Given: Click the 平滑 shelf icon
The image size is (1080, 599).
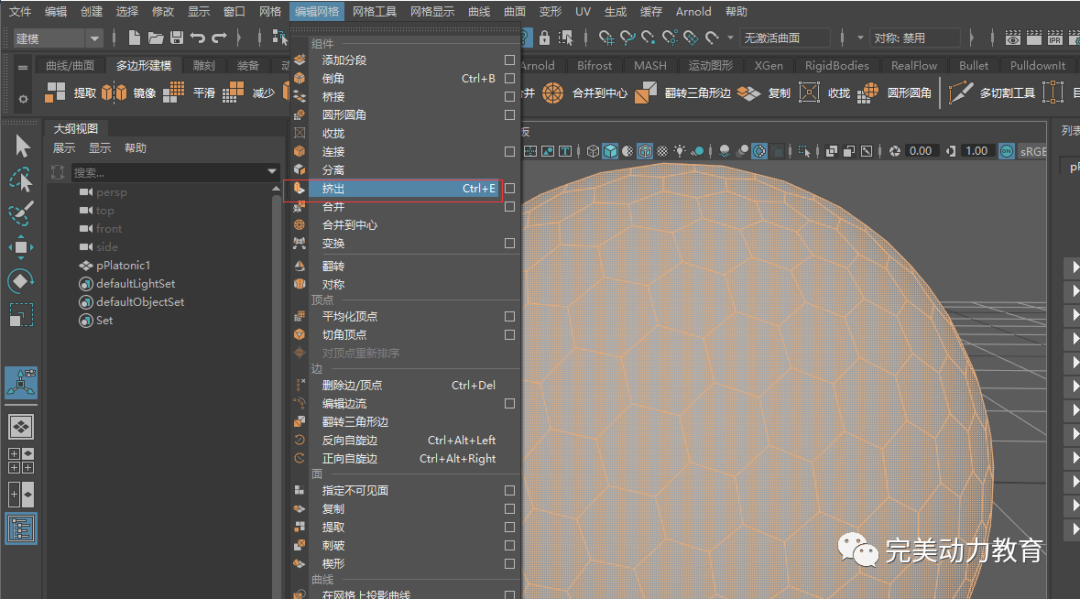Looking at the screenshot, I should pyautogui.click(x=174, y=92).
